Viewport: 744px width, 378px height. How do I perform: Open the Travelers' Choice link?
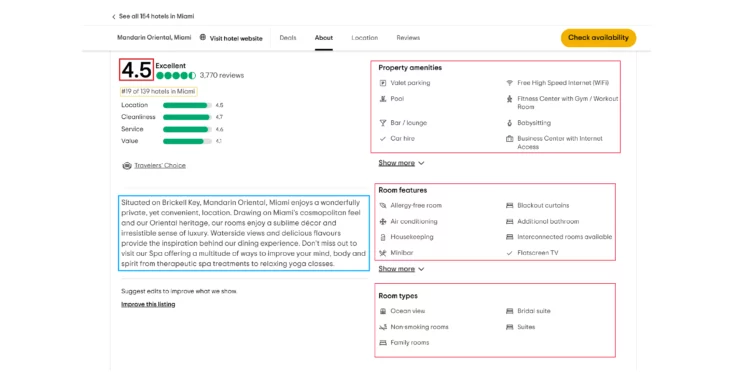(x=160, y=166)
